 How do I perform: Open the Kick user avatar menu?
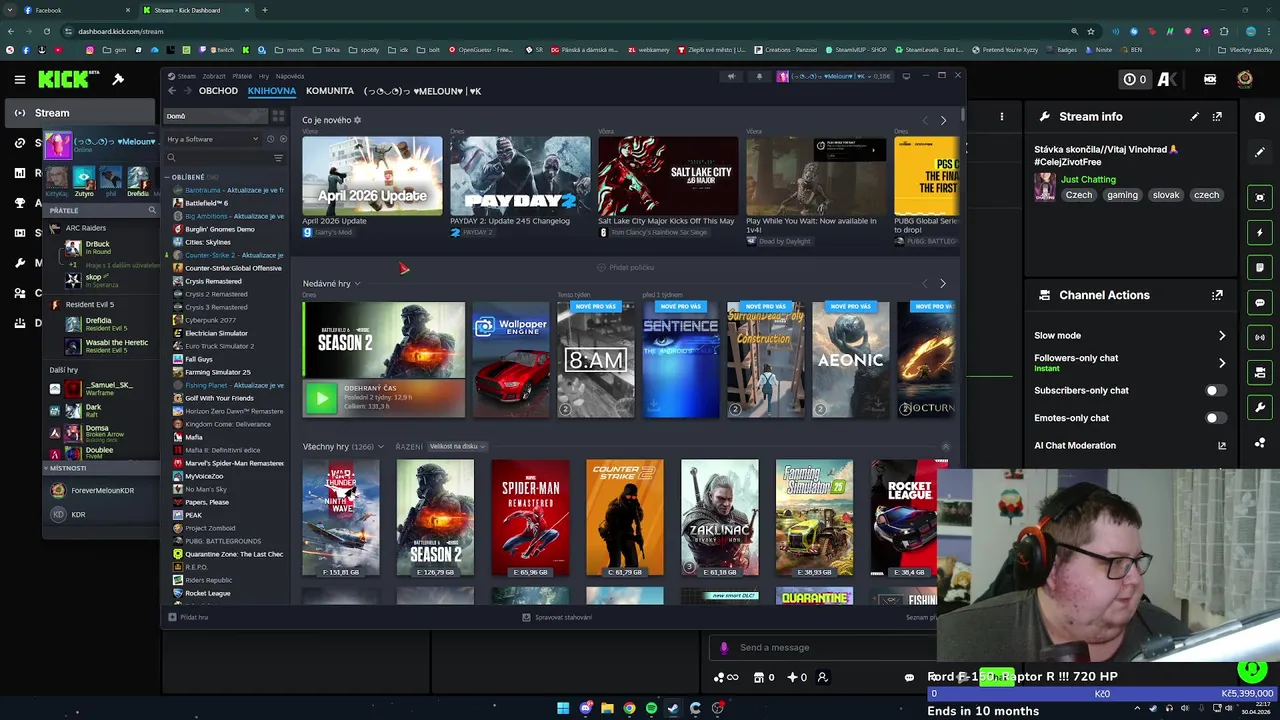[x=1245, y=79]
